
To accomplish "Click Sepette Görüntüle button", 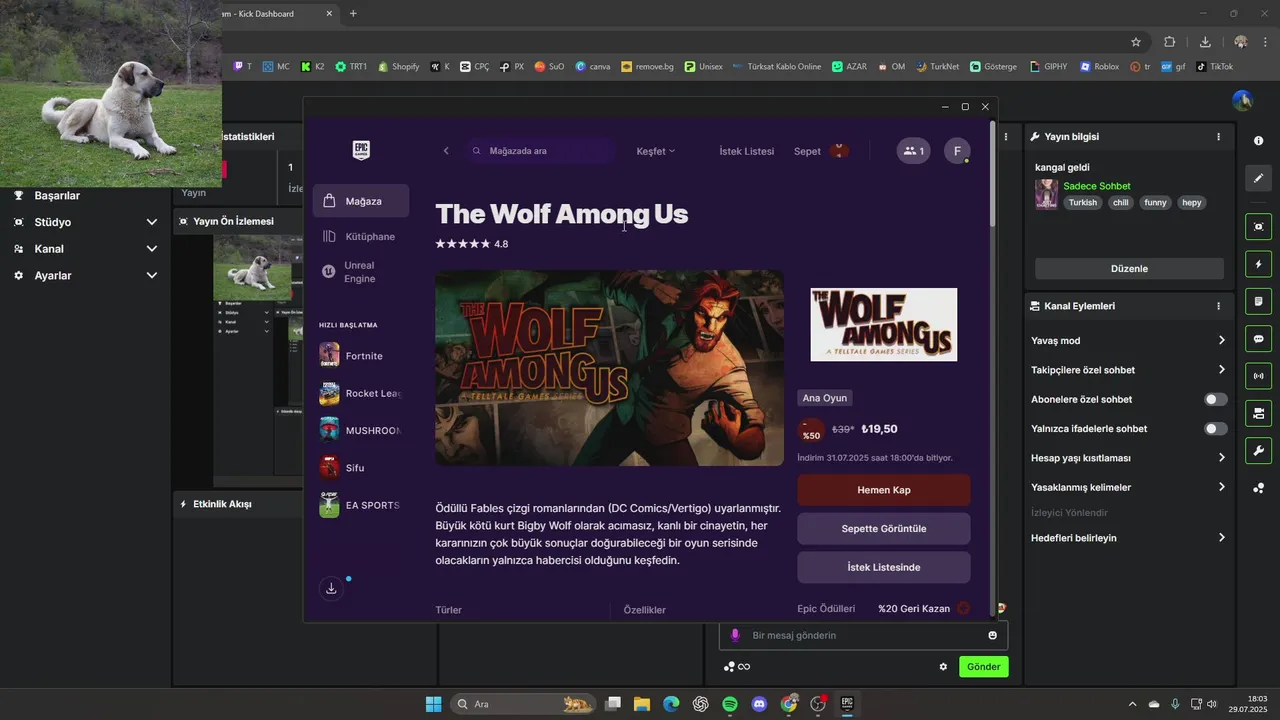I will (x=884, y=528).
